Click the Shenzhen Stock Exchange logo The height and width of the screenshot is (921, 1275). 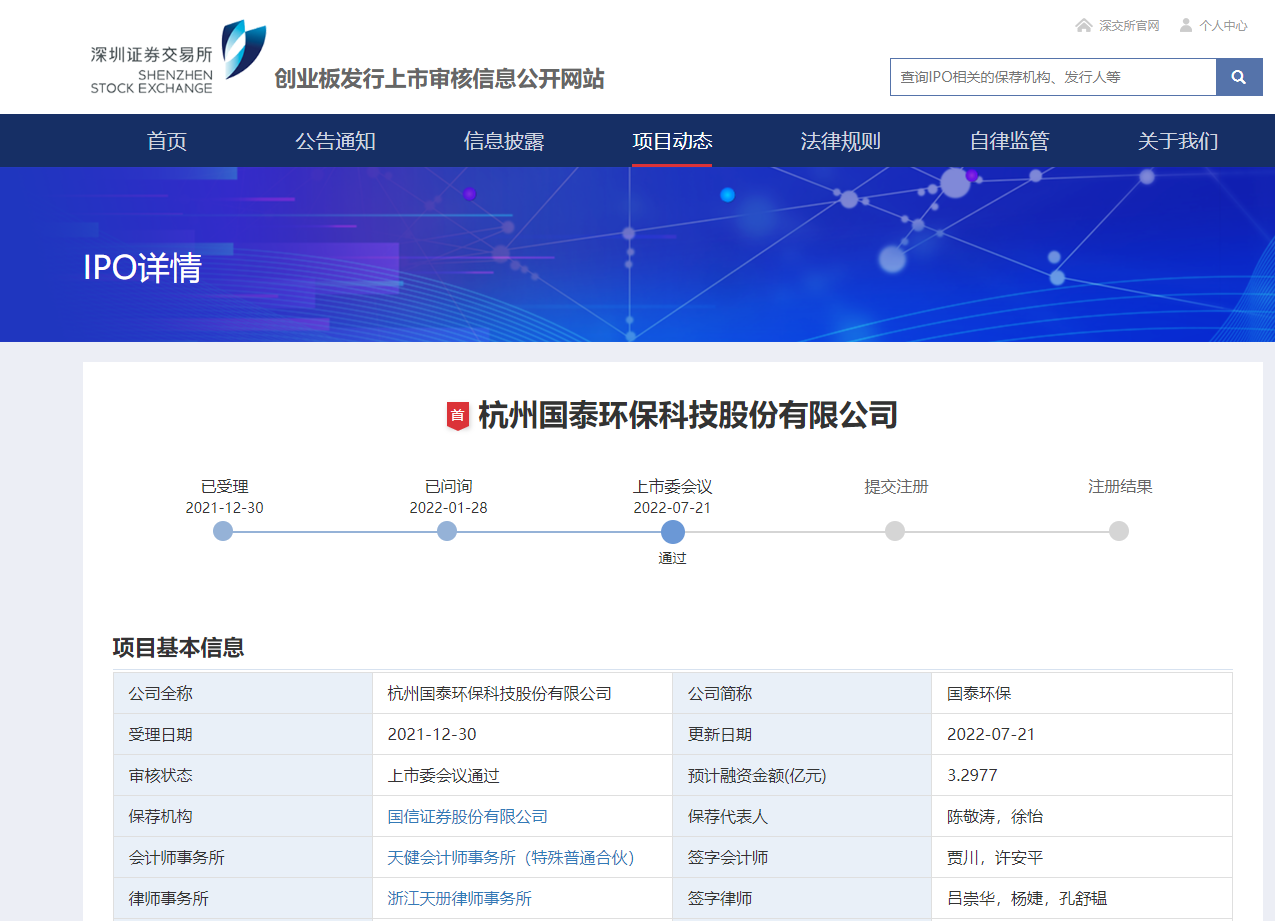(178, 58)
